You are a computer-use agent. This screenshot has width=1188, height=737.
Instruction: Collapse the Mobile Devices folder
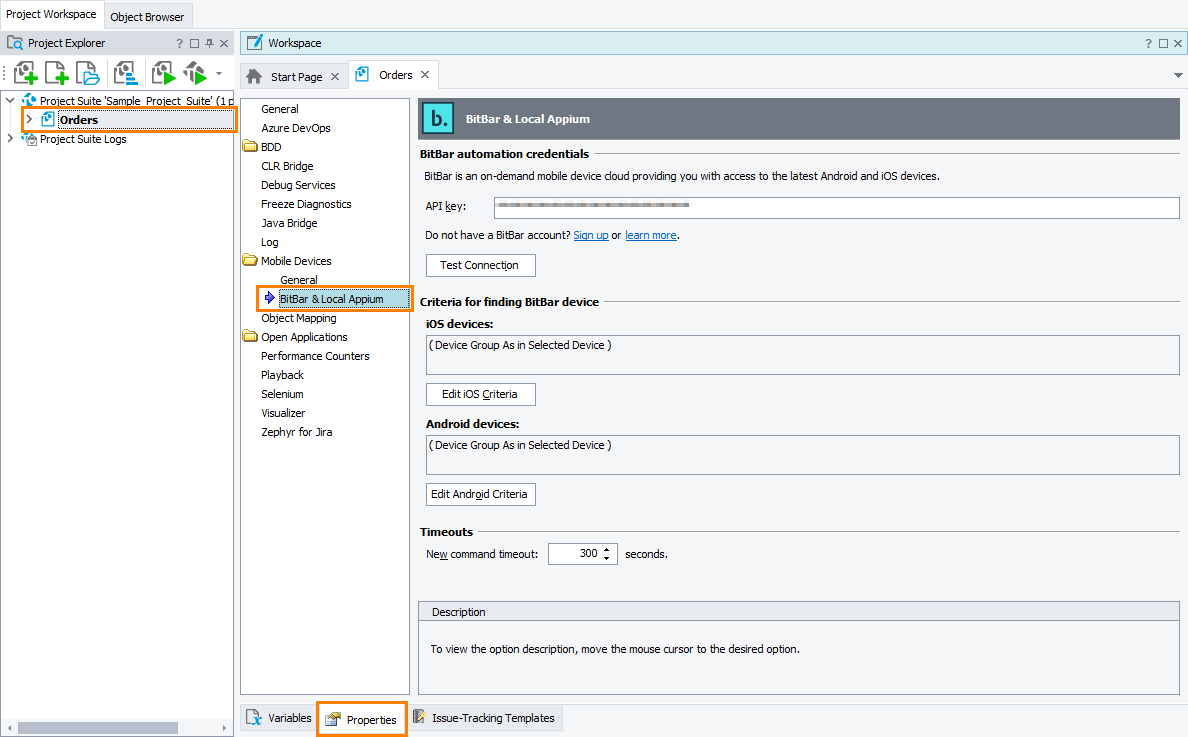pos(250,260)
